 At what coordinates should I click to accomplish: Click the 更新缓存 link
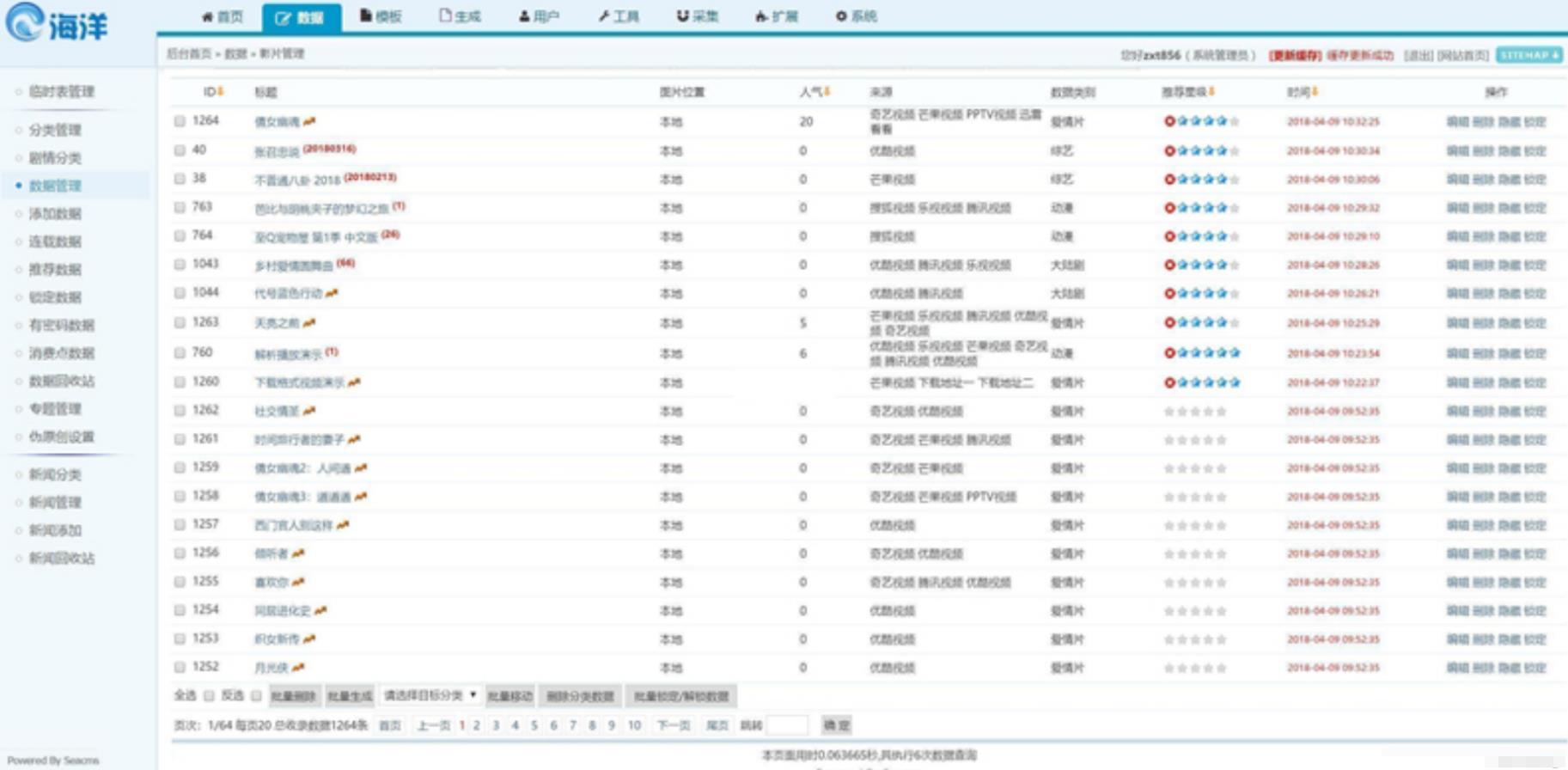coord(1295,56)
